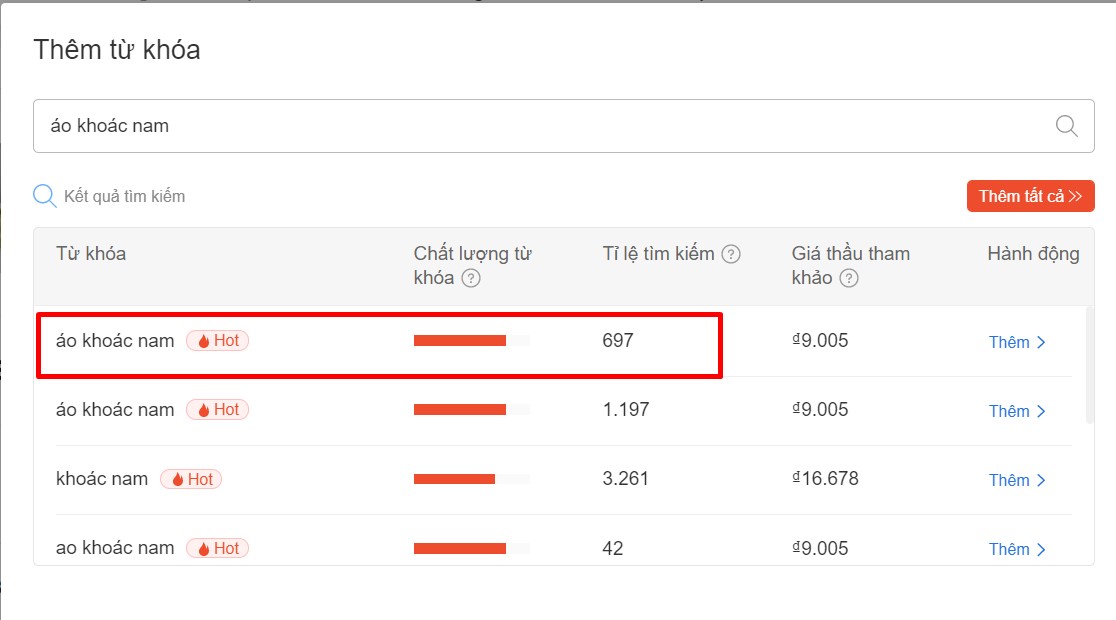1116x620 pixels.
Task: Click the Từ khóa column header
Action: pyautogui.click(x=91, y=254)
